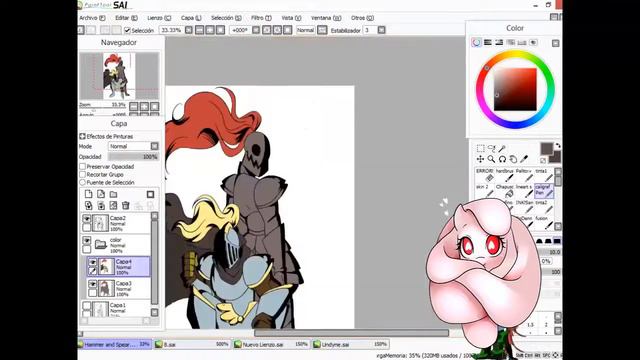Delete the selected layer with trash icon

pyautogui.click(x=126, y=206)
